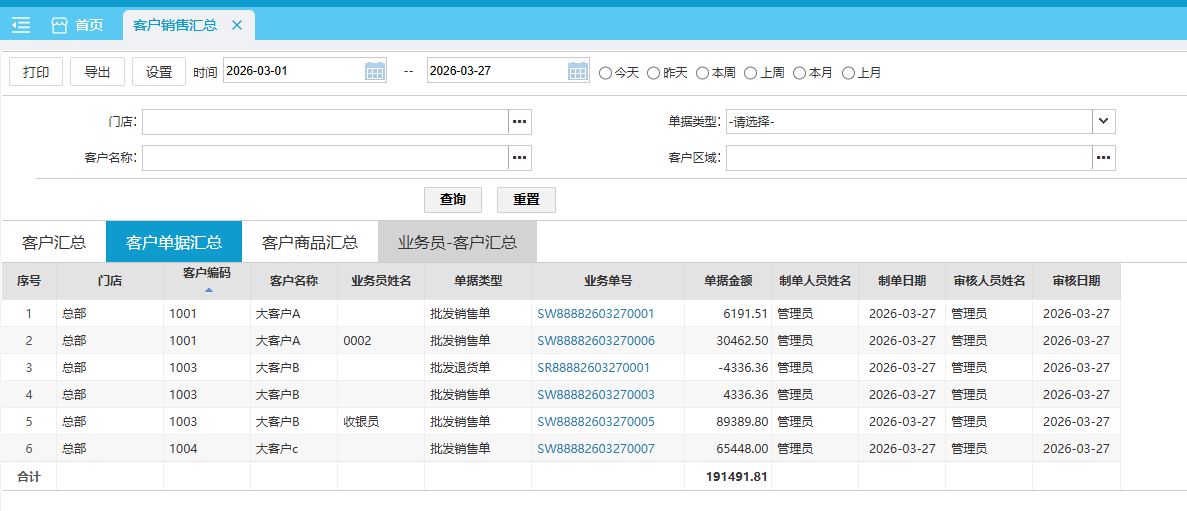Switch to the 业务员-客户汇总 tab
1187x511 pixels.
click(457, 242)
